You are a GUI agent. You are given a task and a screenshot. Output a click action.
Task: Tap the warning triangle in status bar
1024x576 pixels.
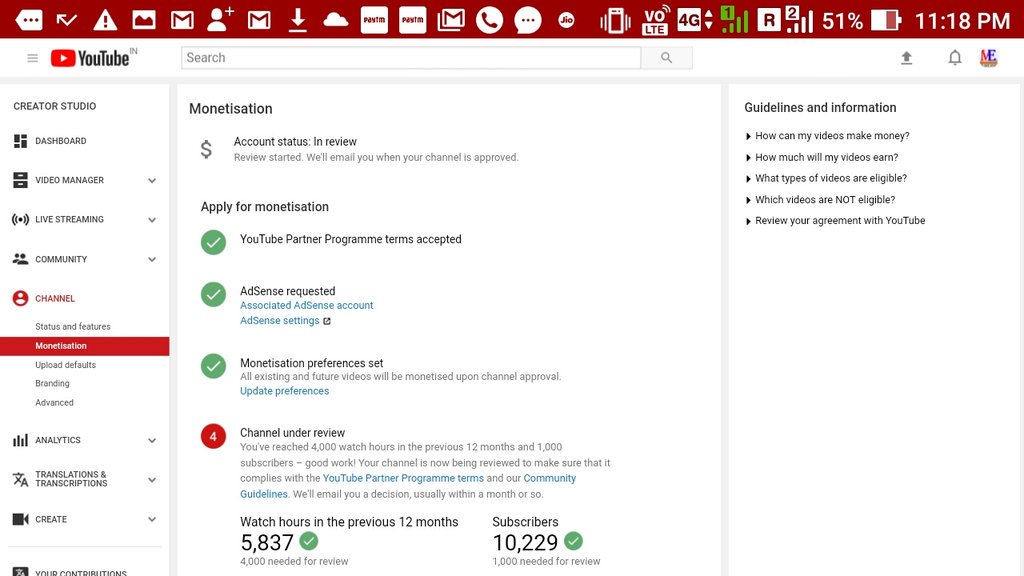coord(105,20)
